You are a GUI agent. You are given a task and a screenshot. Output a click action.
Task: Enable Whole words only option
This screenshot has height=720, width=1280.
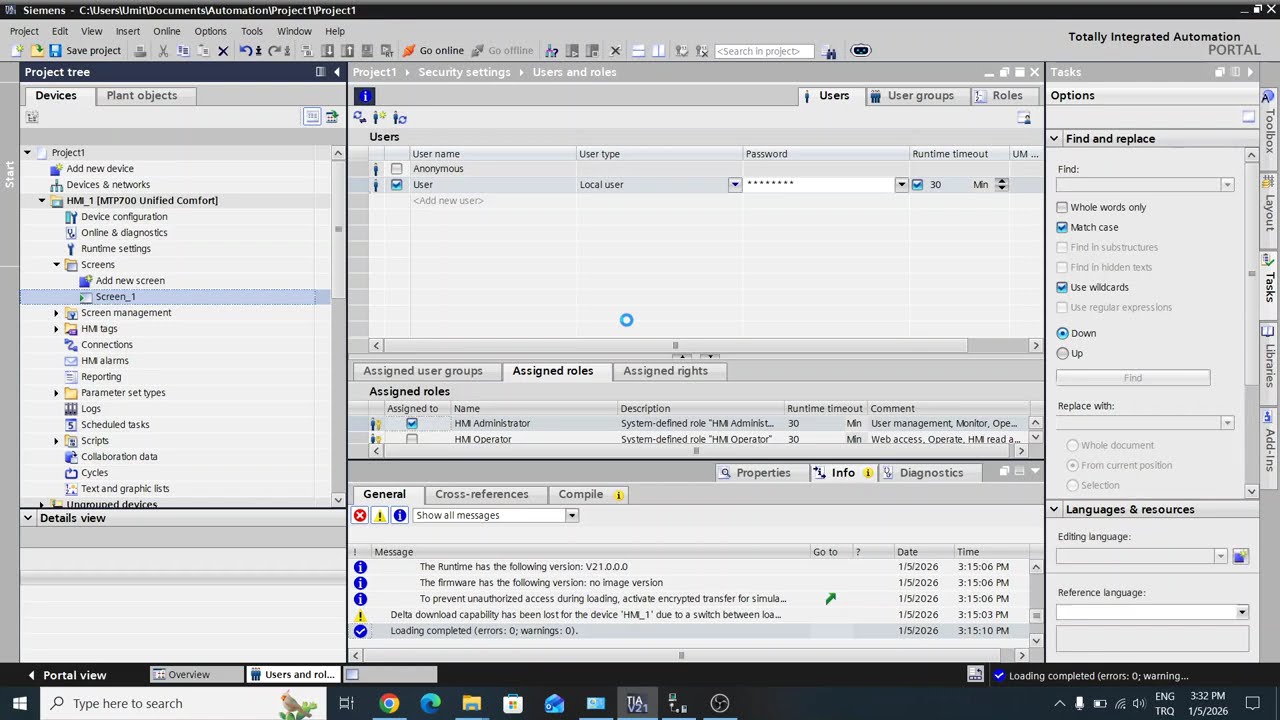point(1062,208)
